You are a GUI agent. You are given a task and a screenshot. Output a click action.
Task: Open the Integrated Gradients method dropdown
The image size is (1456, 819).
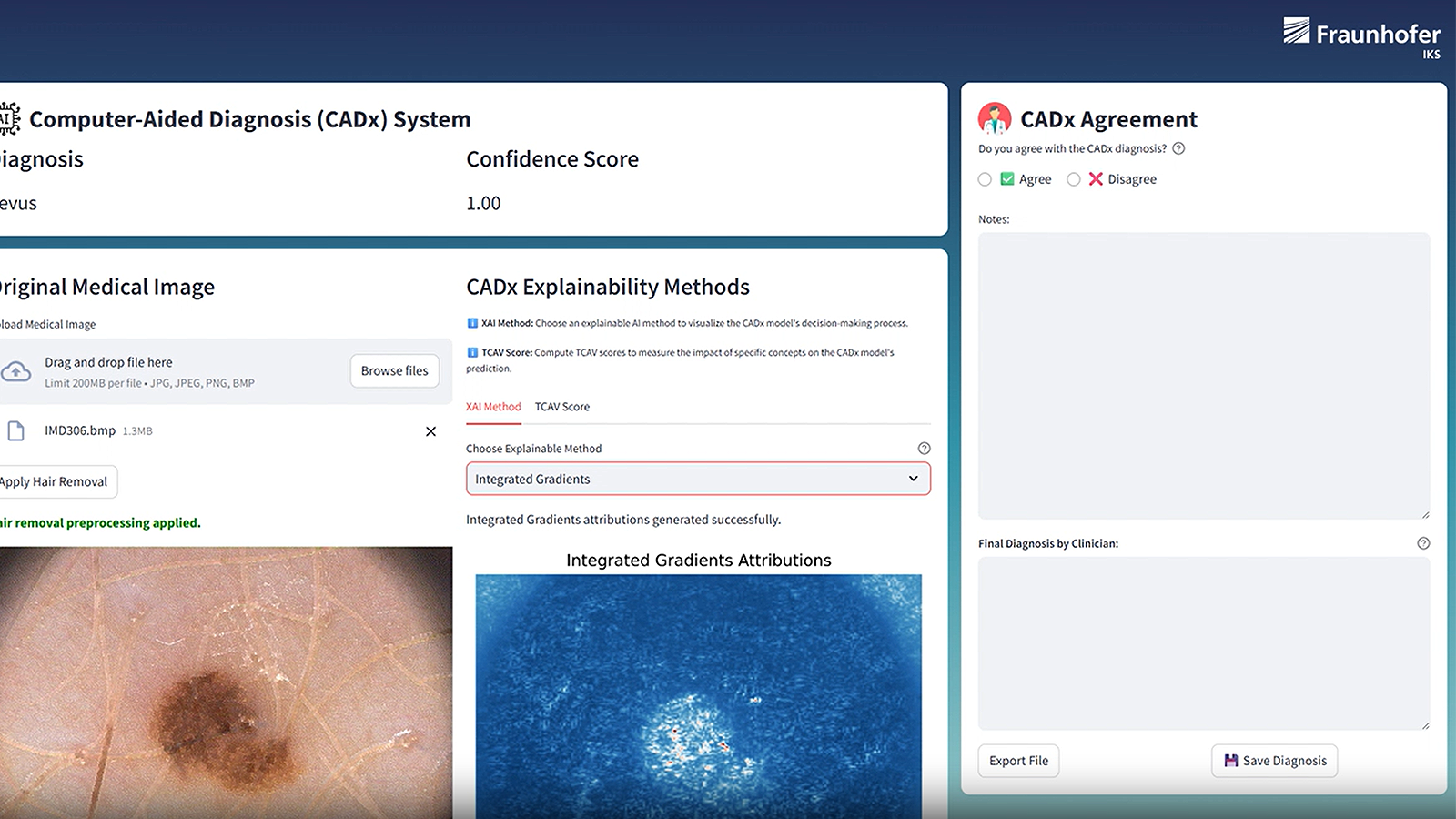(x=698, y=479)
